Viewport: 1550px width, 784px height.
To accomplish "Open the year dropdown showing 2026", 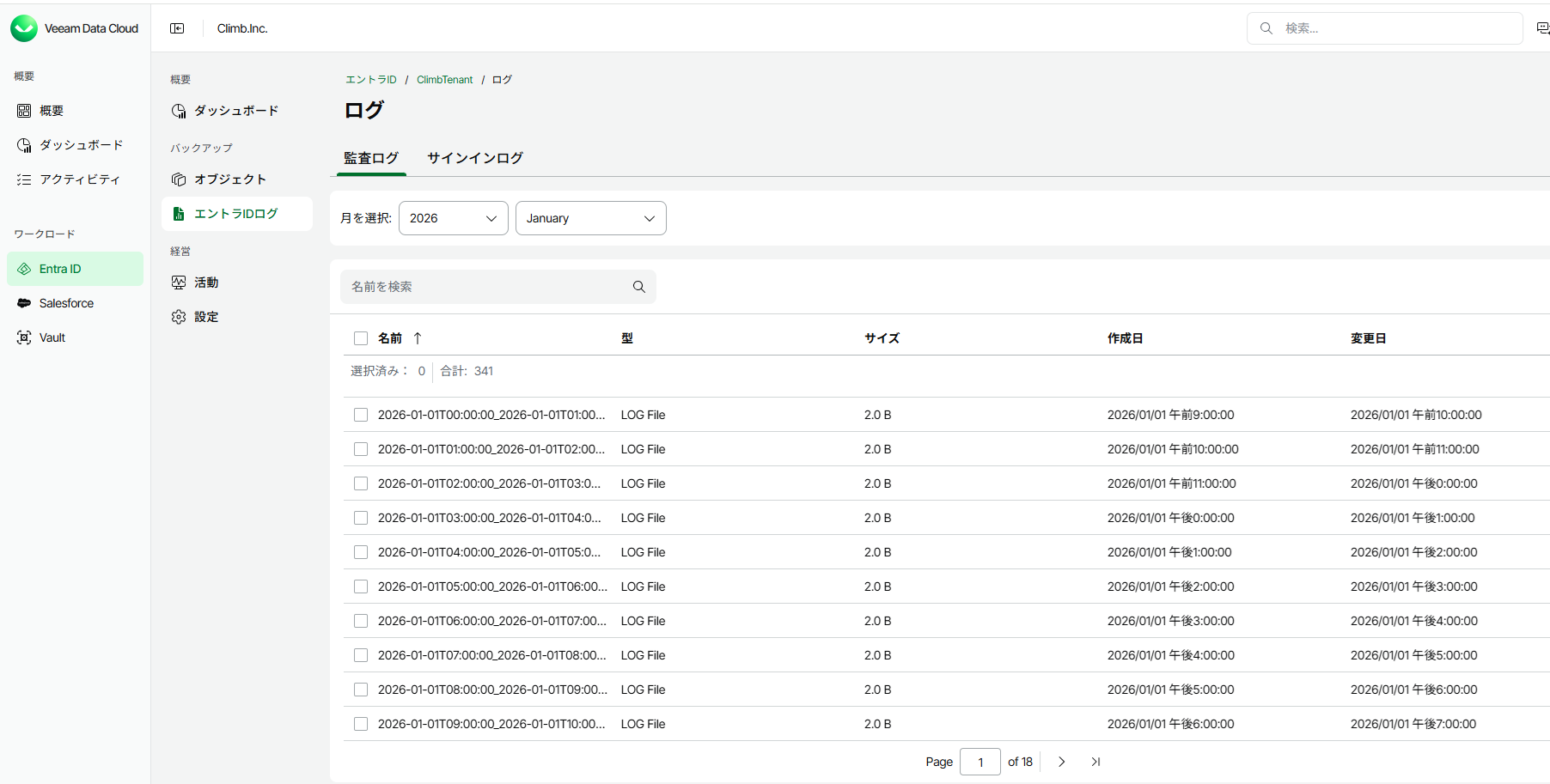I will [453, 218].
